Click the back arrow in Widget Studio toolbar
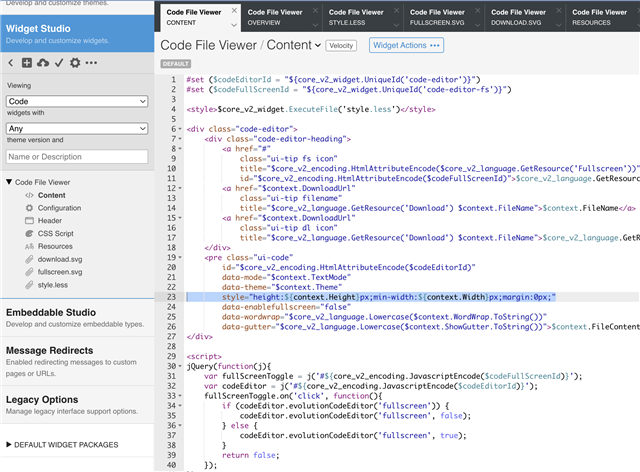Viewport: 640px width, 472px height. click(x=11, y=63)
